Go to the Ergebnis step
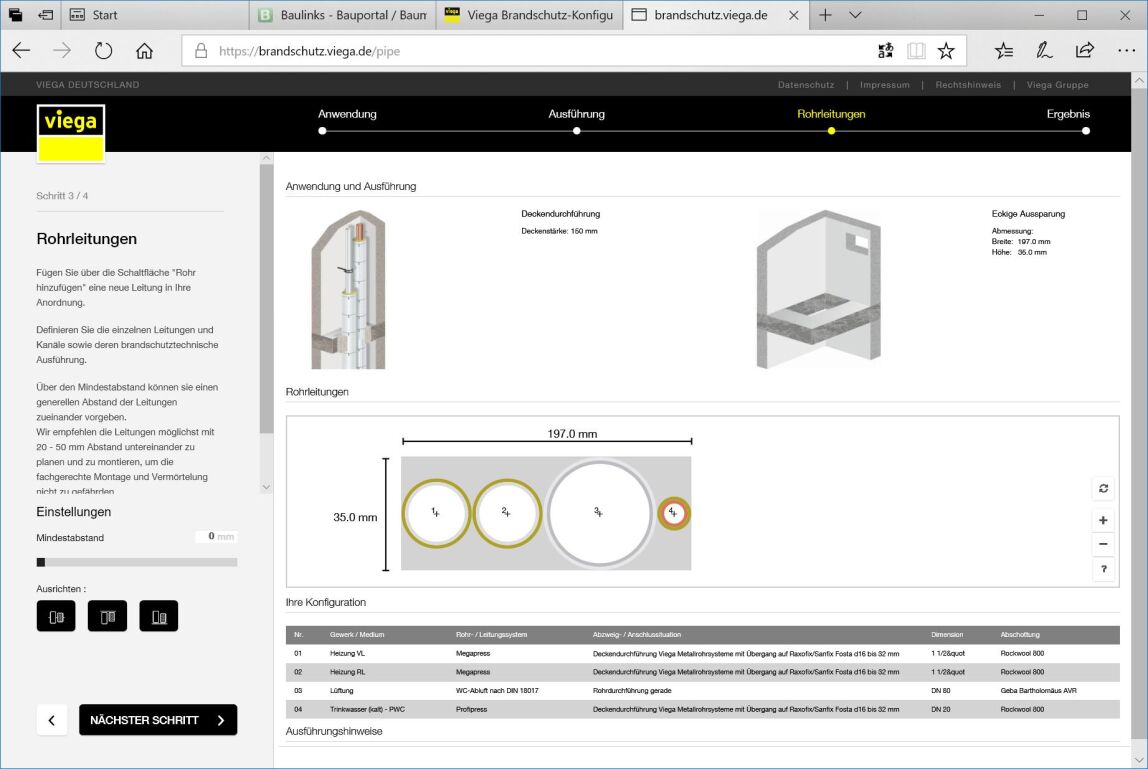This screenshot has height=769, width=1148. pos(1068,114)
